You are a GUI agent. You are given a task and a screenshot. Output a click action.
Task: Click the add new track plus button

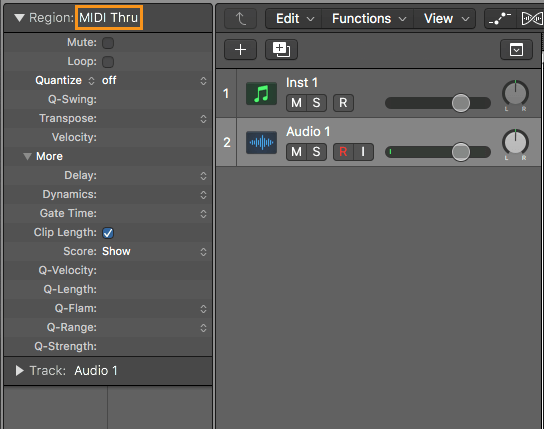point(240,50)
